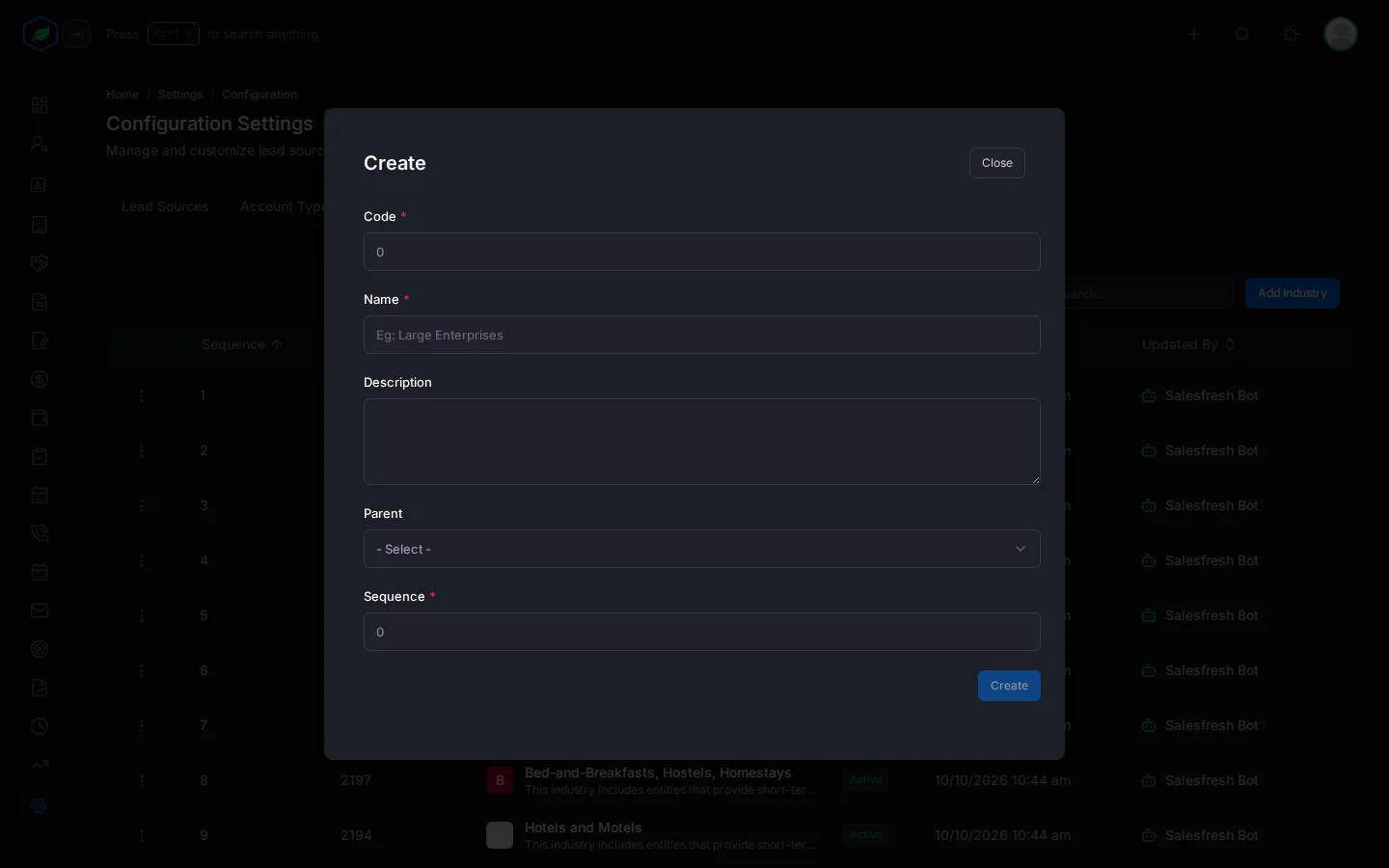Open the dollar coin icon in sidebar
The image size is (1389, 868).
(x=40, y=379)
